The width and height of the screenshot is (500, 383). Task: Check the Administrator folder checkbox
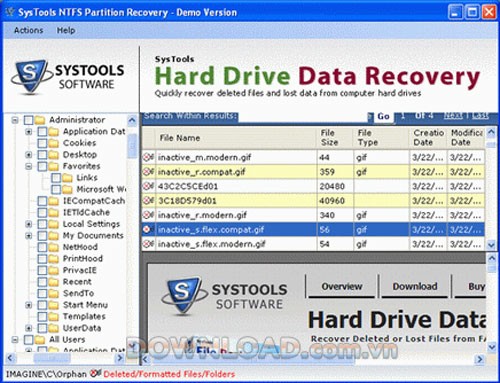point(29,120)
